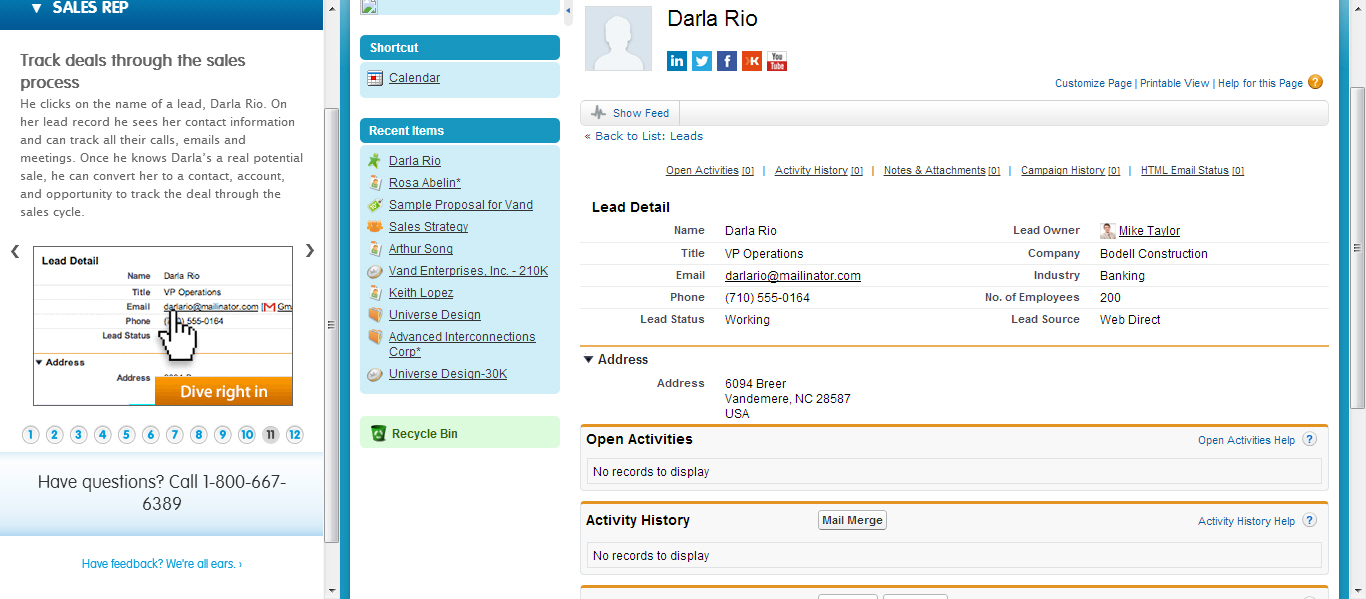This screenshot has height=599, width=1366.
Task: Open Activity History related list link
Action: tap(810, 171)
